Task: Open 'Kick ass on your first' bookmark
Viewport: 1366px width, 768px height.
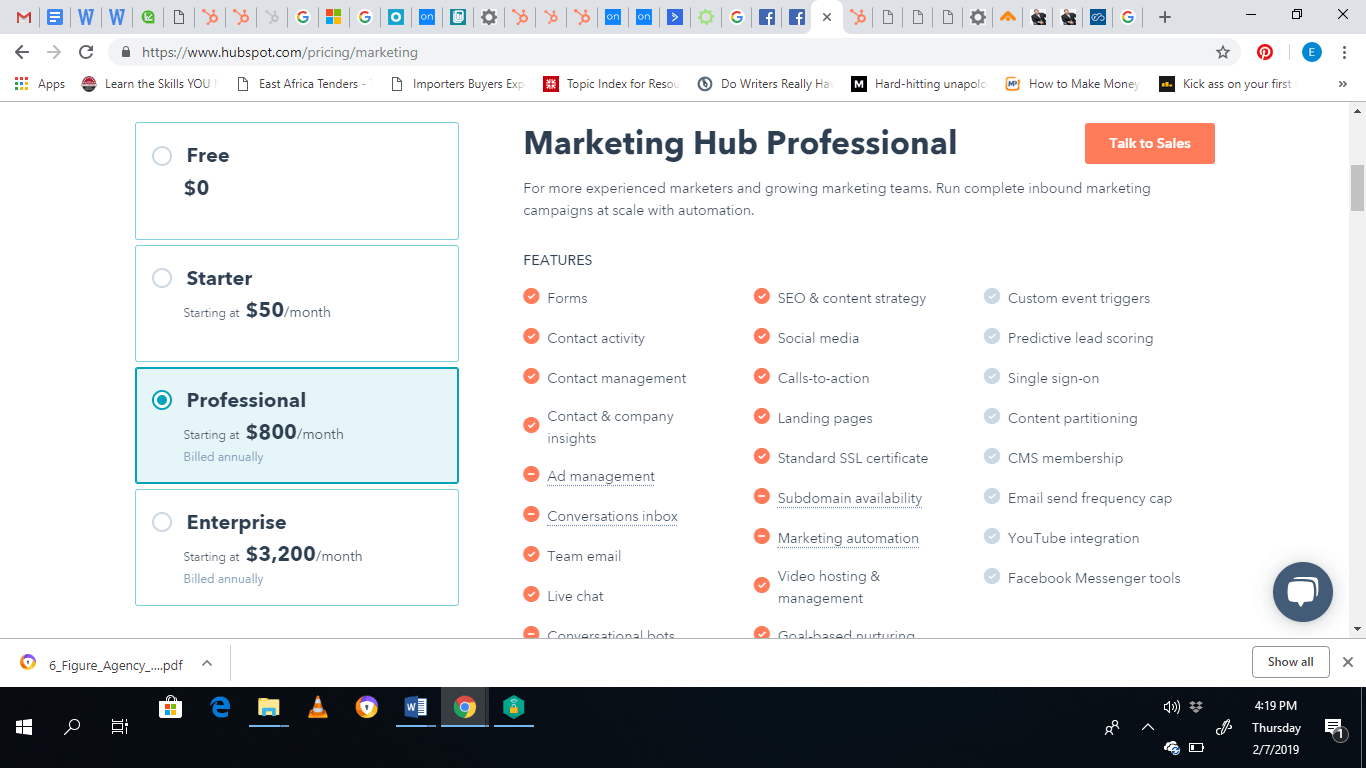Action: coord(1226,84)
